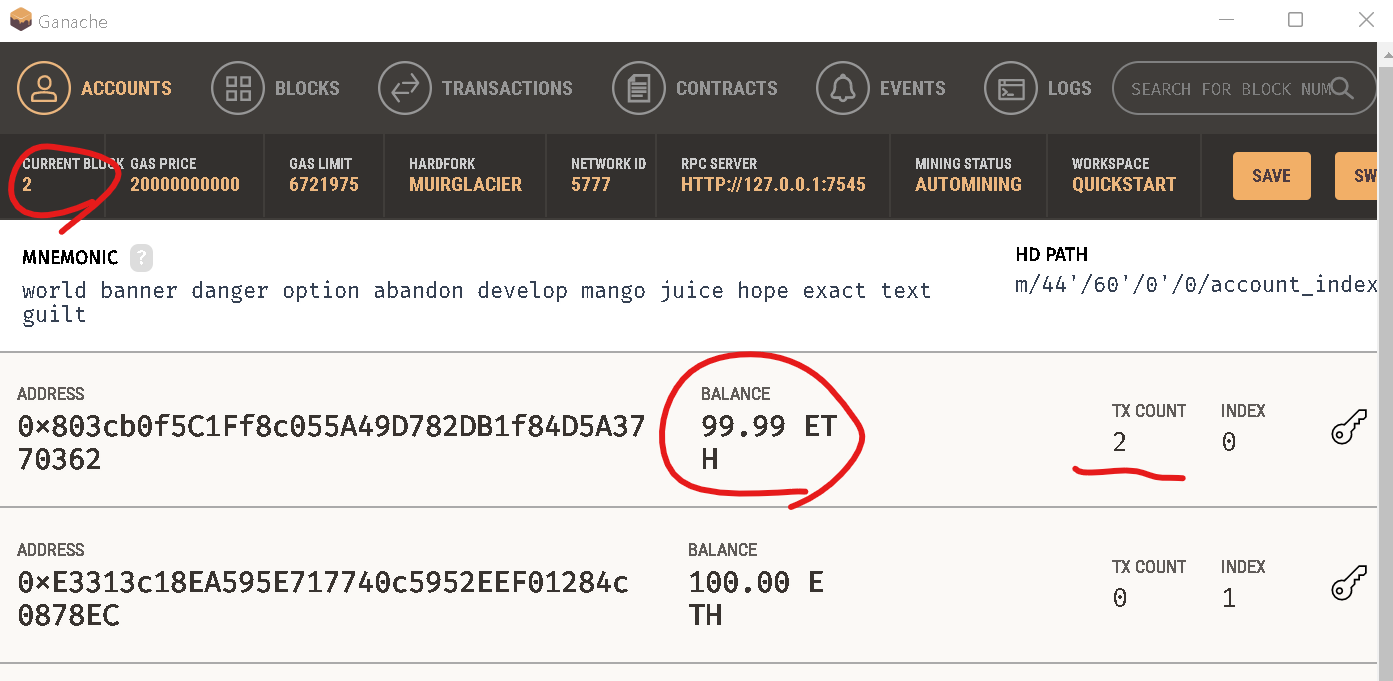Click the gas limit value 6721975
The width and height of the screenshot is (1393, 681).
click(x=324, y=184)
